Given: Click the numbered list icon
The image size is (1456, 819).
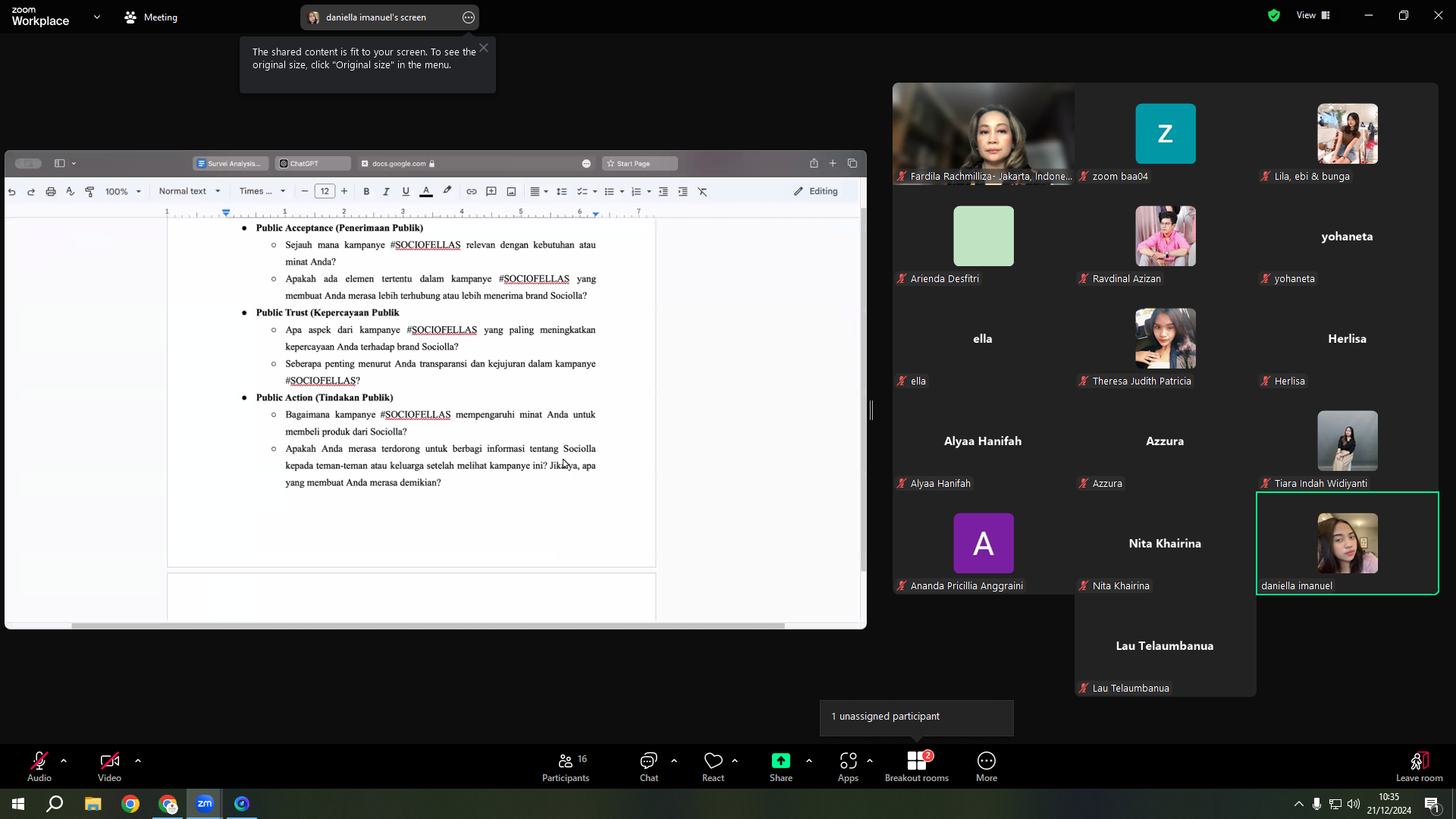Looking at the screenshot, I should tap(636, 192).
